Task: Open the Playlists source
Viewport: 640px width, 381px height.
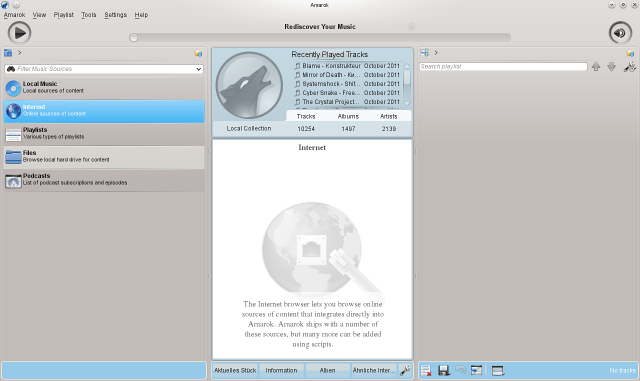Action: (104, 134)
